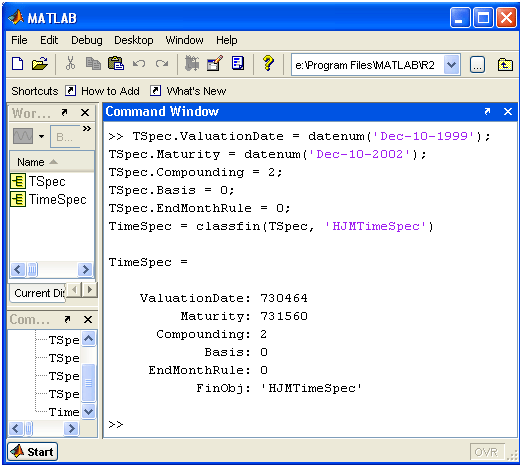Click Command History horizontal scrollbar thumb
This screenshot has height=467, width=522.
click(x=29, y=428)
